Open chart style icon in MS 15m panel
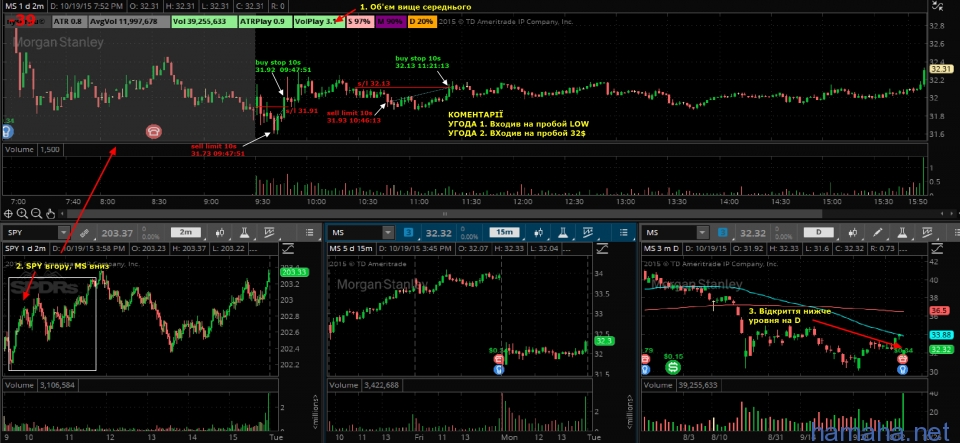The image size is (960, 443). [x=539, y=233]
